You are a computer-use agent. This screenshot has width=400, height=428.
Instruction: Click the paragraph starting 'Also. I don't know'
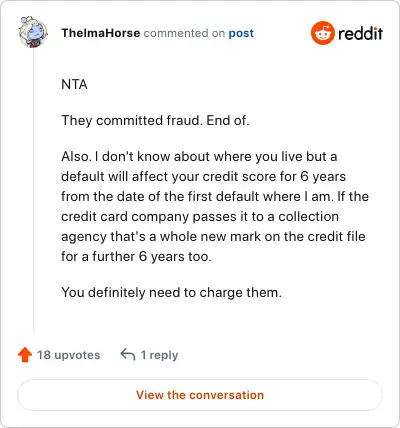[x=215, y=206]
